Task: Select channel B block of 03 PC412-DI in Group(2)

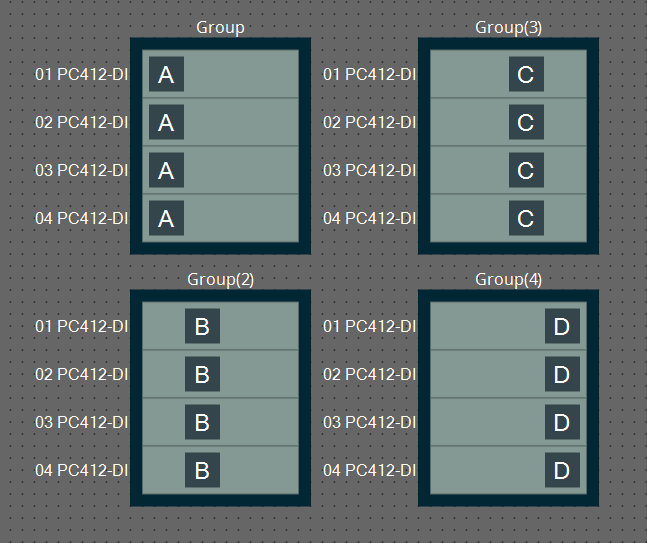Action: 202,422
